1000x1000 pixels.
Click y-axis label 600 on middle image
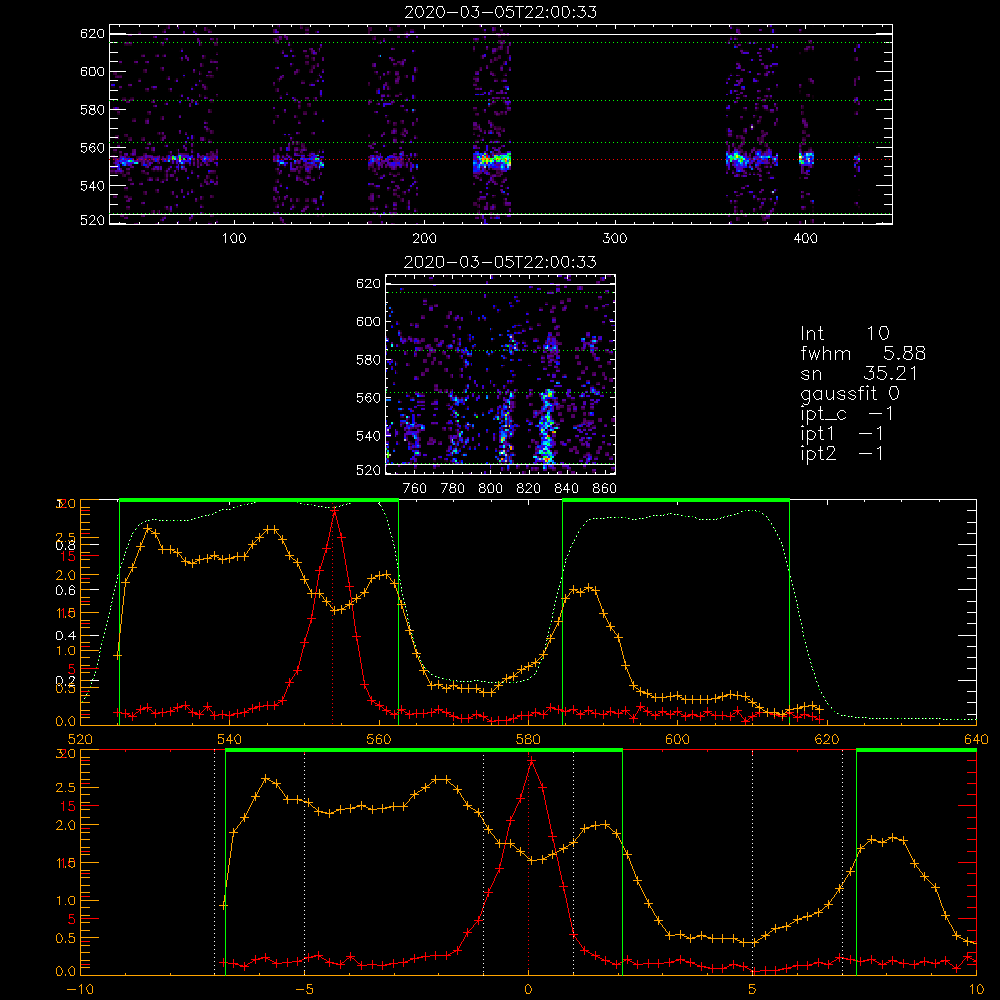(x=369, y=321)
